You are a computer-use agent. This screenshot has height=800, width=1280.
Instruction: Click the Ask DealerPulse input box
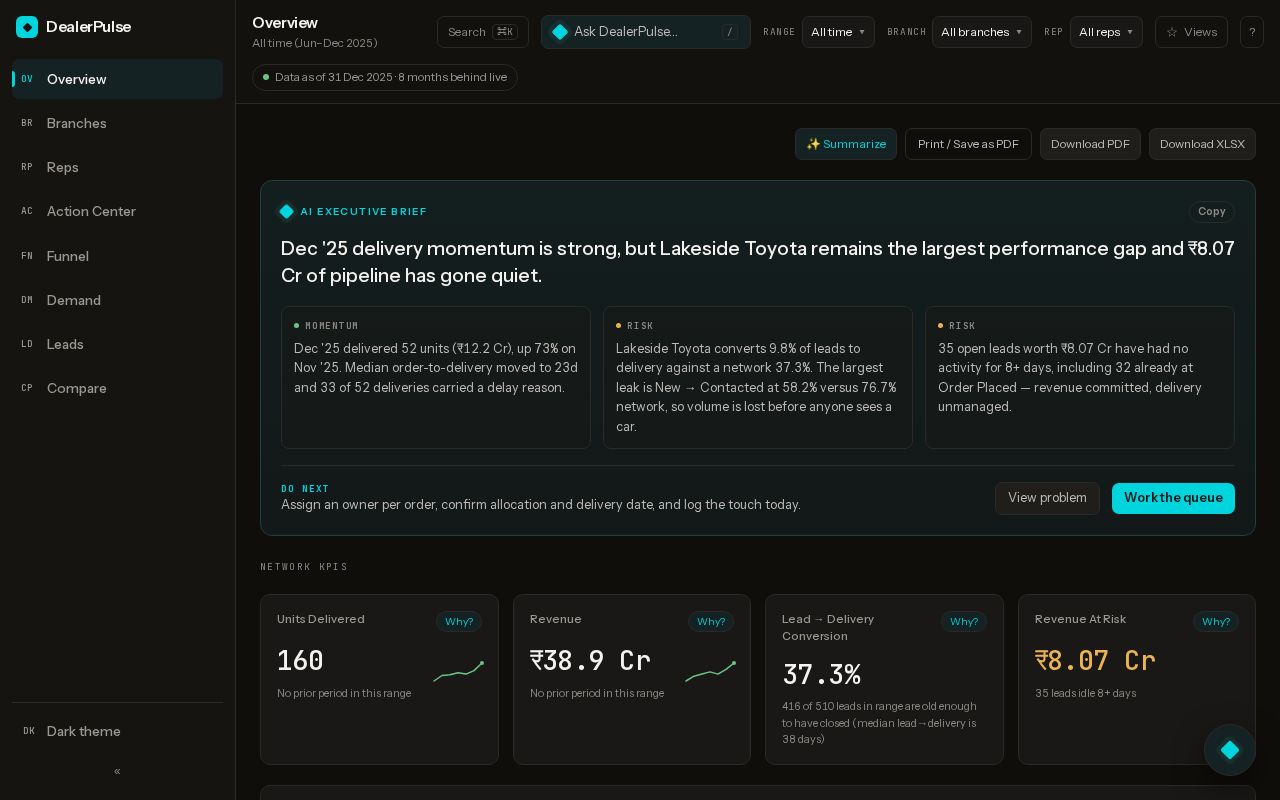point(646,32)
